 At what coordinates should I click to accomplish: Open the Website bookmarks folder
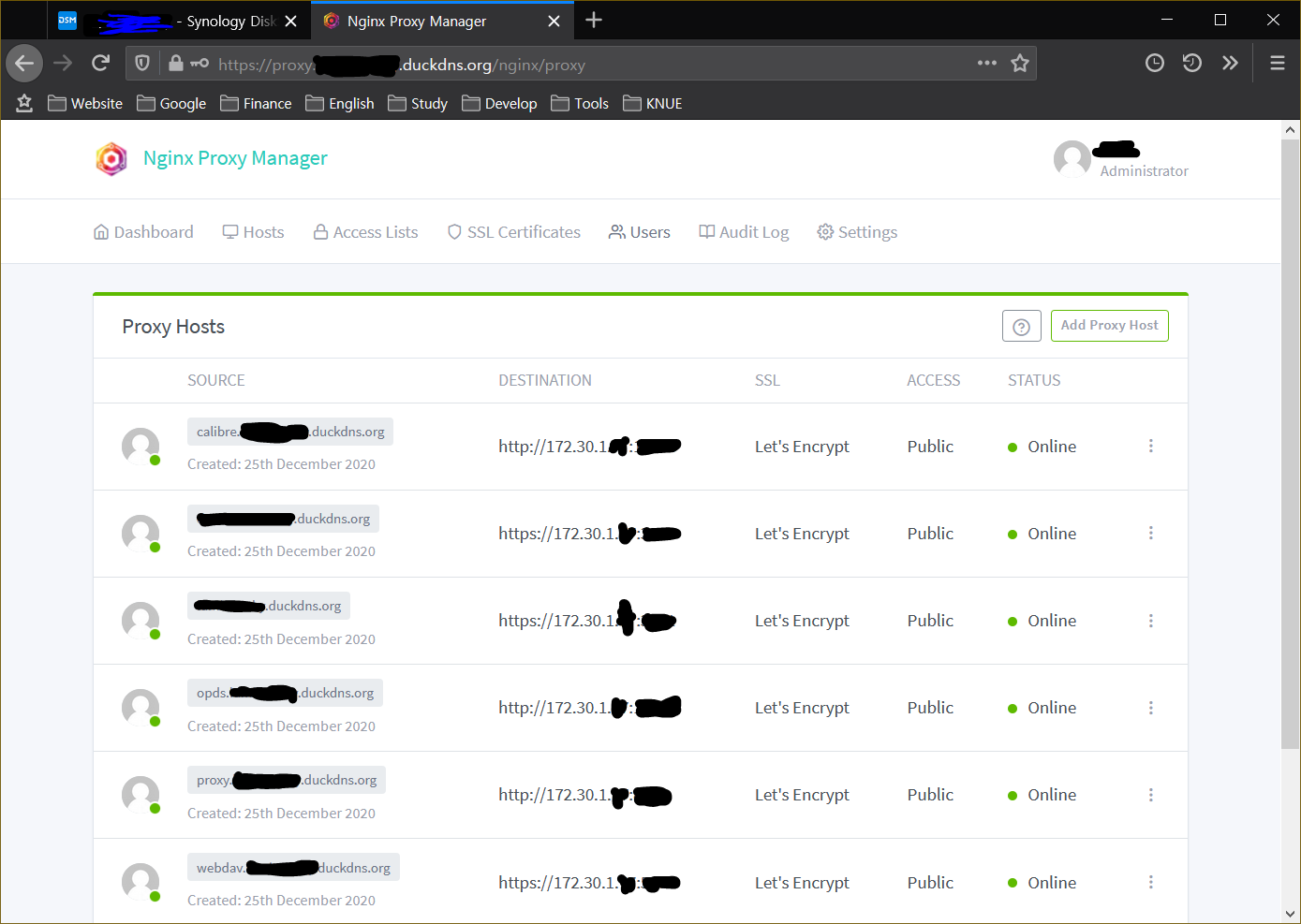coord(85,103)
